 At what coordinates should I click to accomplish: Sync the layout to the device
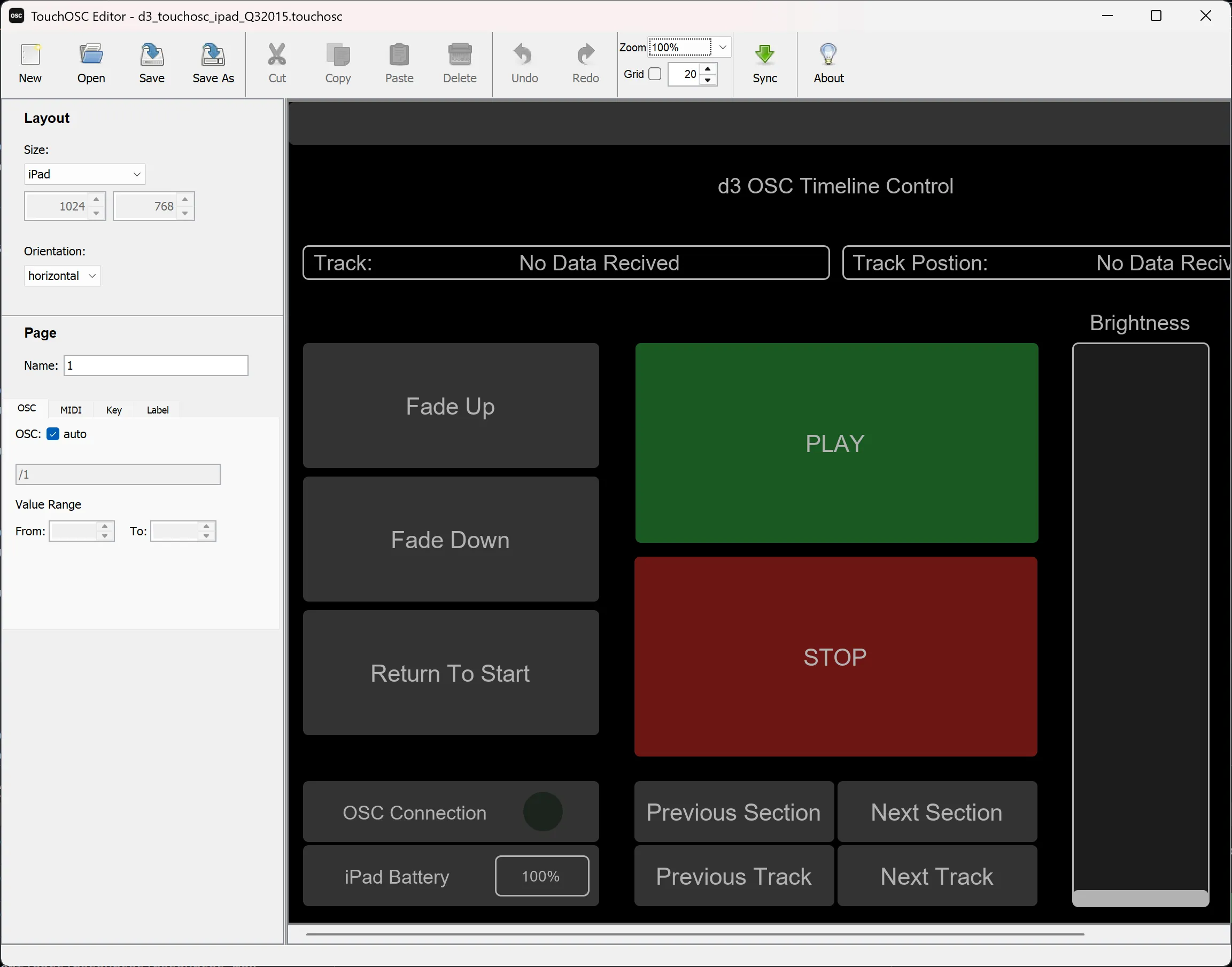pyautogui.click(x=764, y=63)
